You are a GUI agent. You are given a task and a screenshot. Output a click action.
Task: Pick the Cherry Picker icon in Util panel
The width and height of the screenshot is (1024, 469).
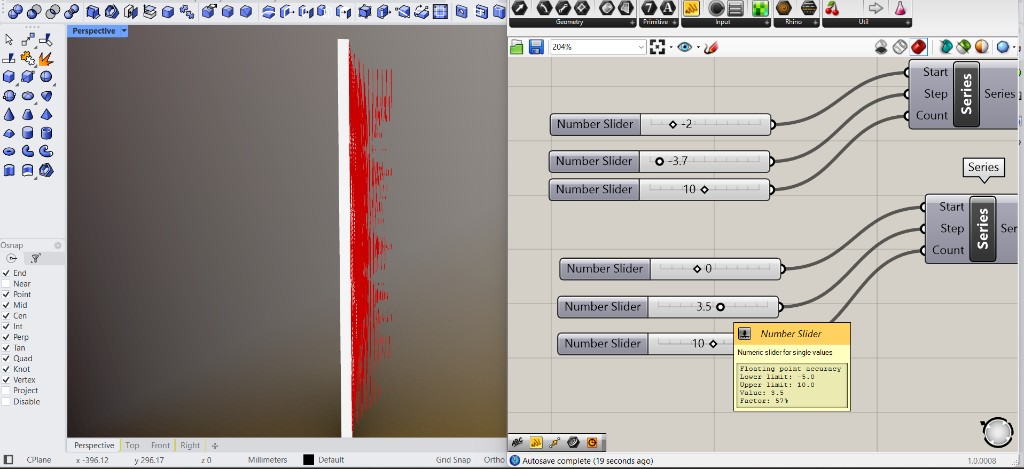tap(832, 8)
